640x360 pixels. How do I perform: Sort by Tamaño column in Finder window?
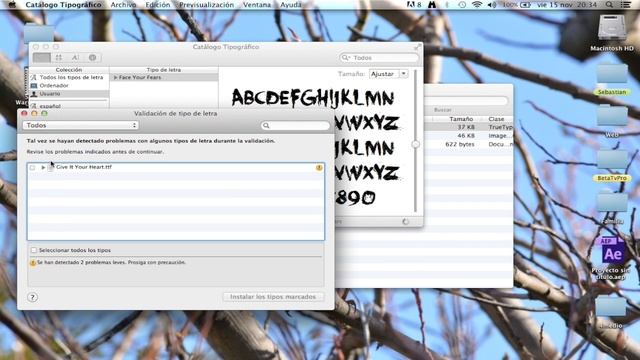coord(461,119)
